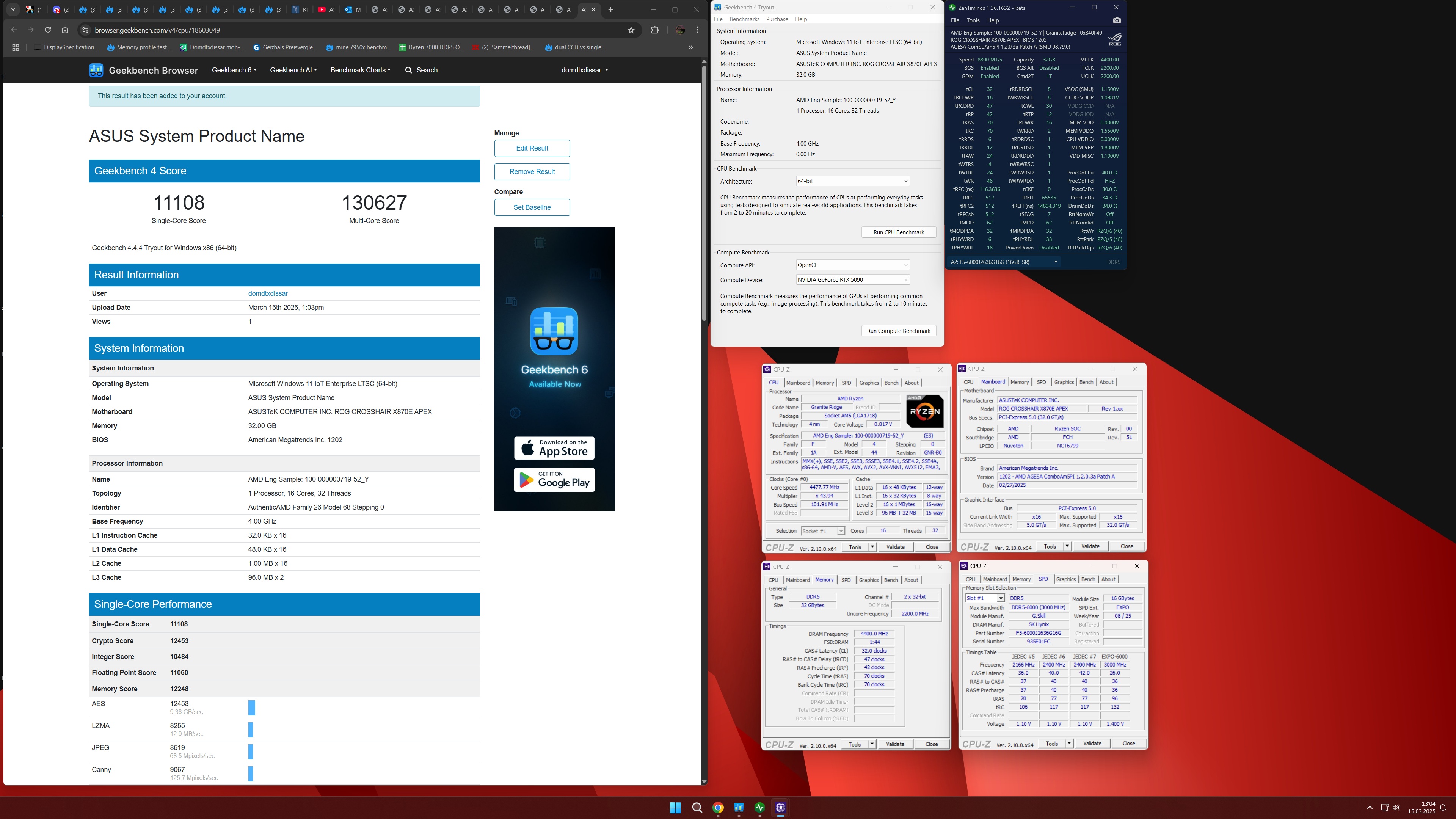Switch to Graphics tab in CPU-Z Mainboard window
Image resolution: width=1456 pixels, height=819 pixels.
[x=1064, y=382]
